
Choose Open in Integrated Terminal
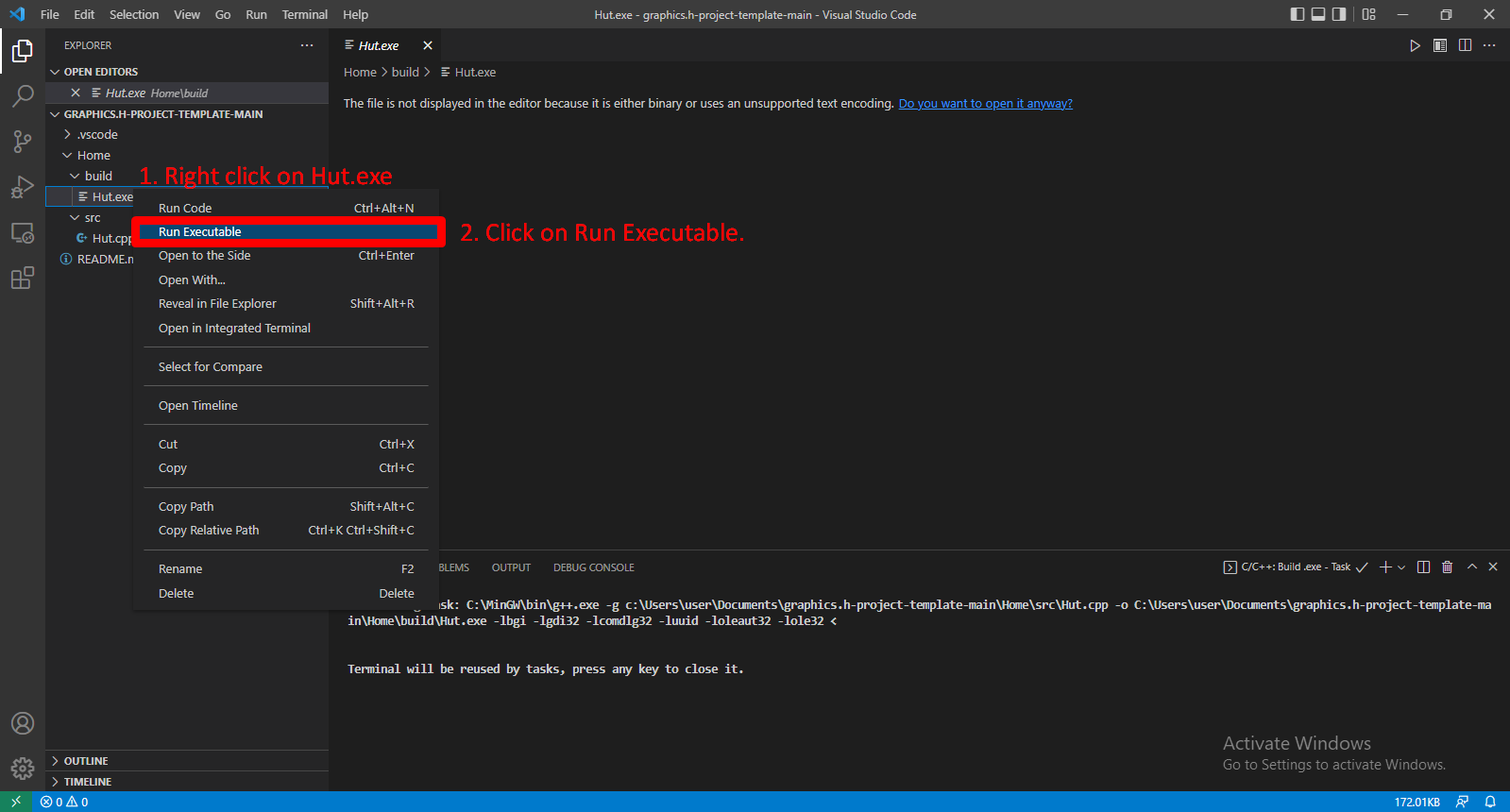click(x=286, y=328)
